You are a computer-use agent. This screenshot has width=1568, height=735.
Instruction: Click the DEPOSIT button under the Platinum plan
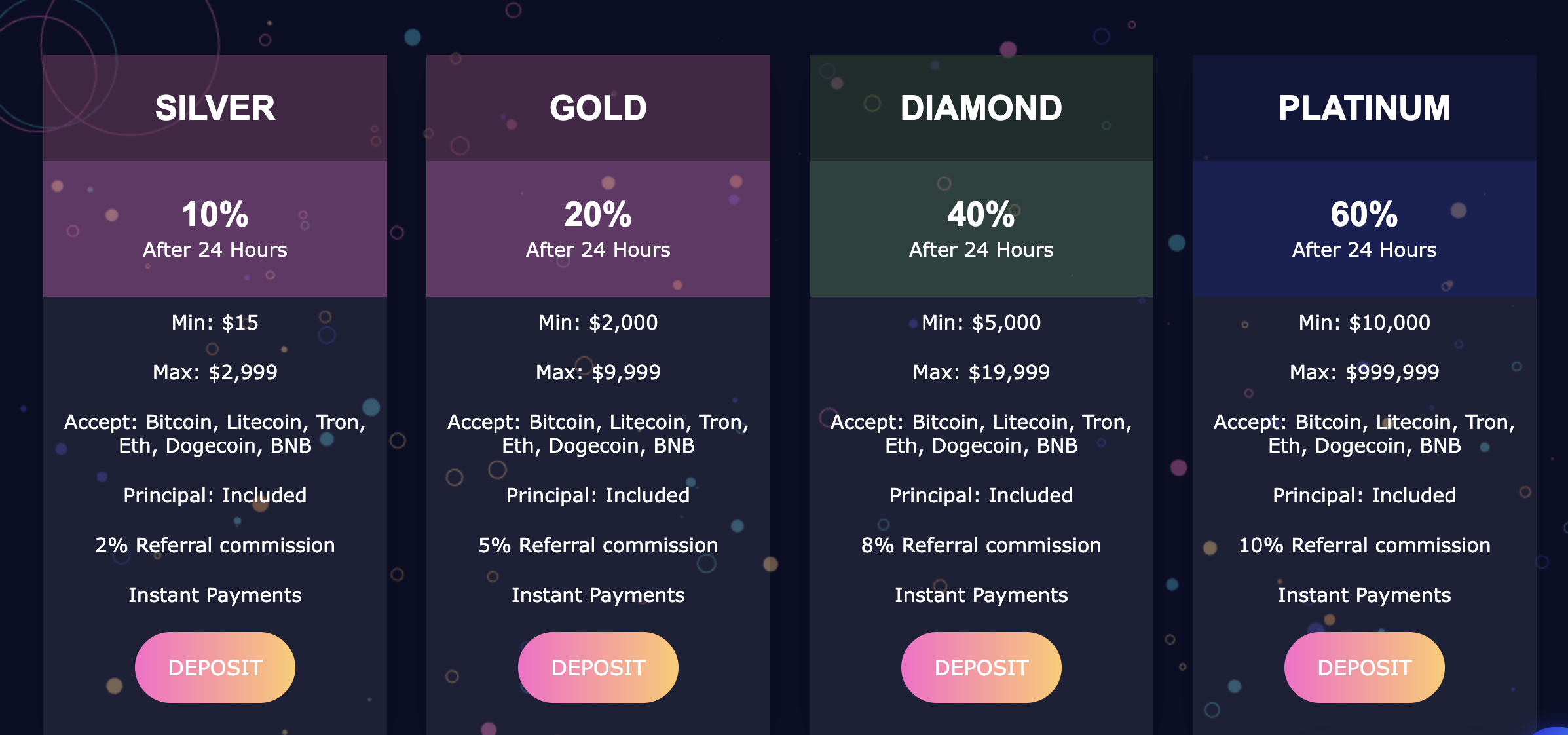tap(1364, 668)
